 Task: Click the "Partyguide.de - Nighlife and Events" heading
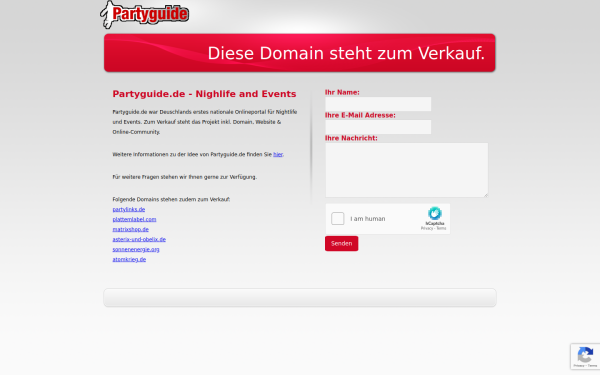point(204,94)
